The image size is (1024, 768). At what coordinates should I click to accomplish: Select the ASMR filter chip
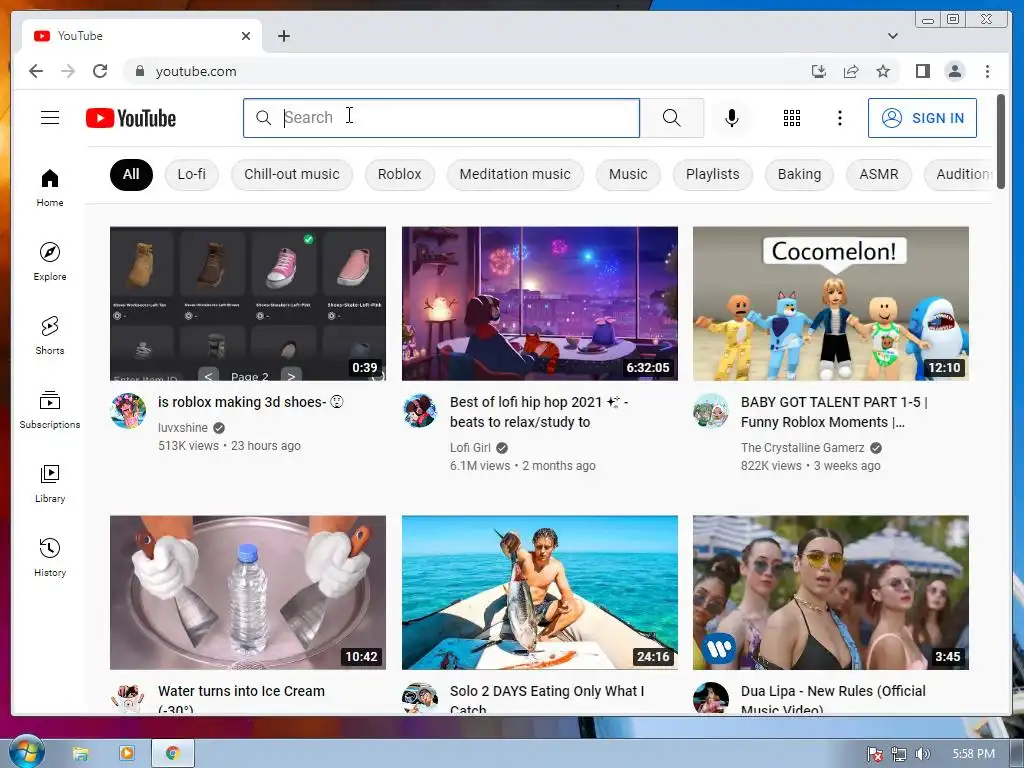[878, 174]
